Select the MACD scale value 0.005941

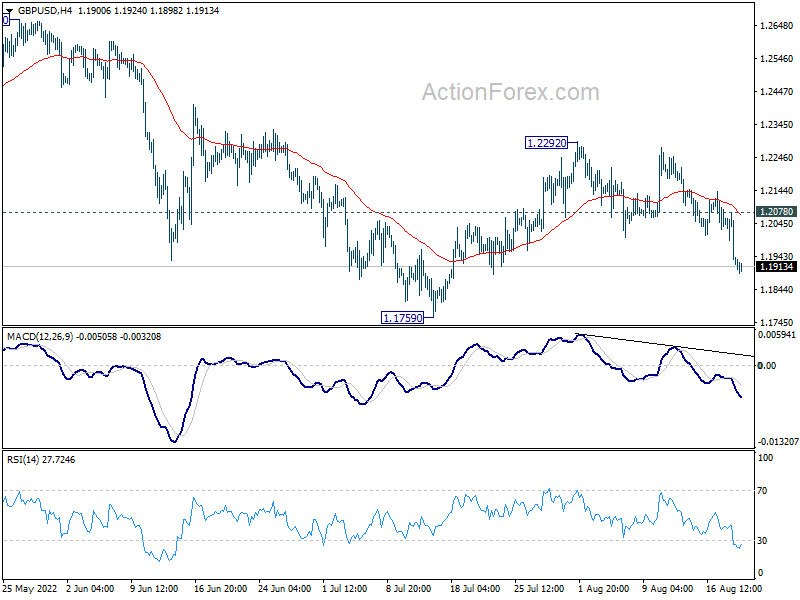pos(777,335)
